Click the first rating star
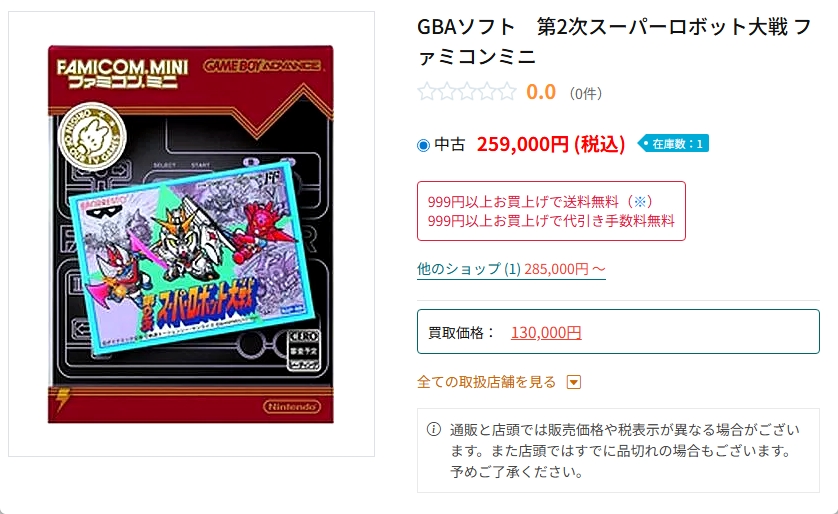This screenshot has height=514, width=838. (427, 92)
